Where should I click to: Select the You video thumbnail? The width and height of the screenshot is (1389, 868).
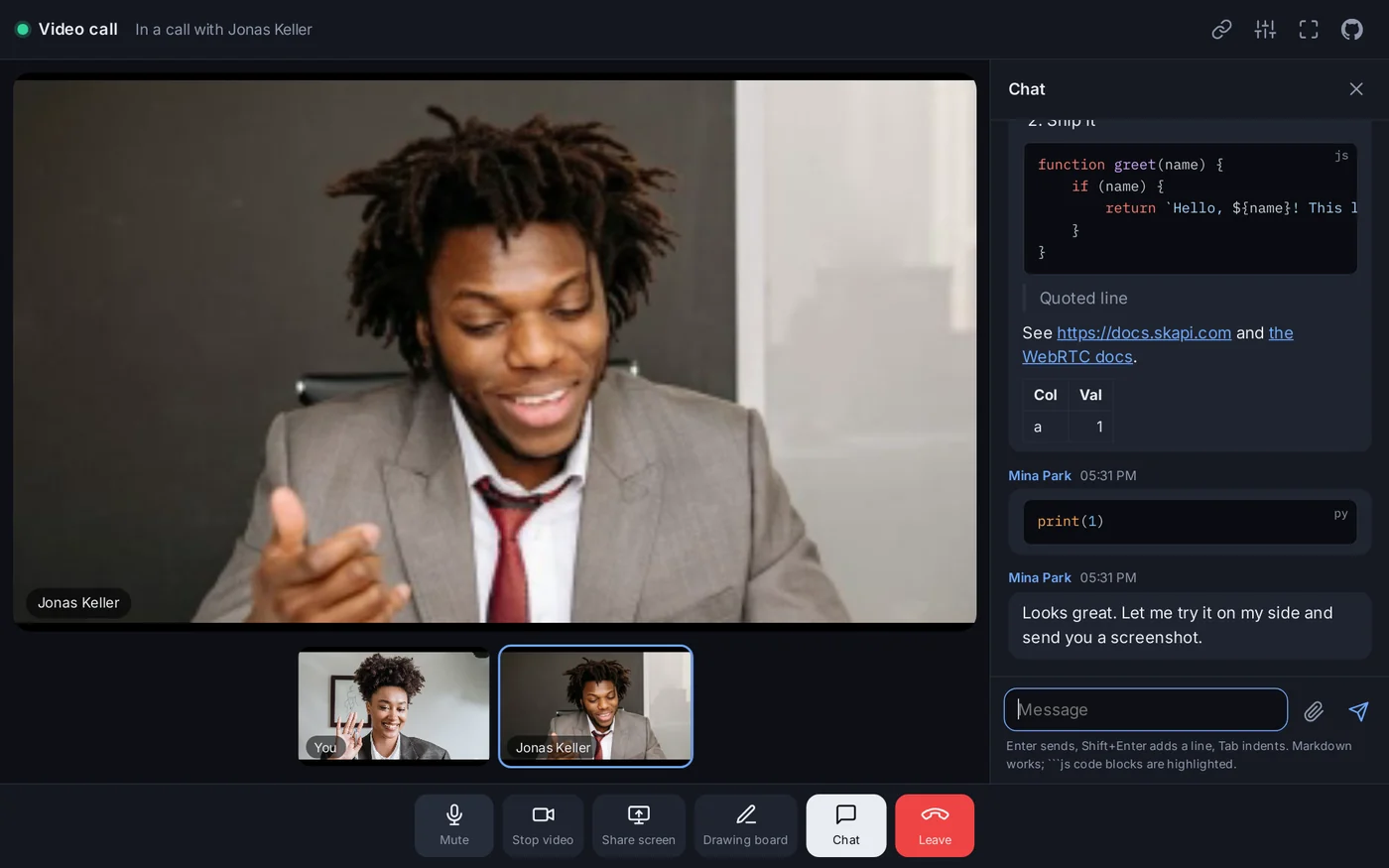[x=394, y=705]
